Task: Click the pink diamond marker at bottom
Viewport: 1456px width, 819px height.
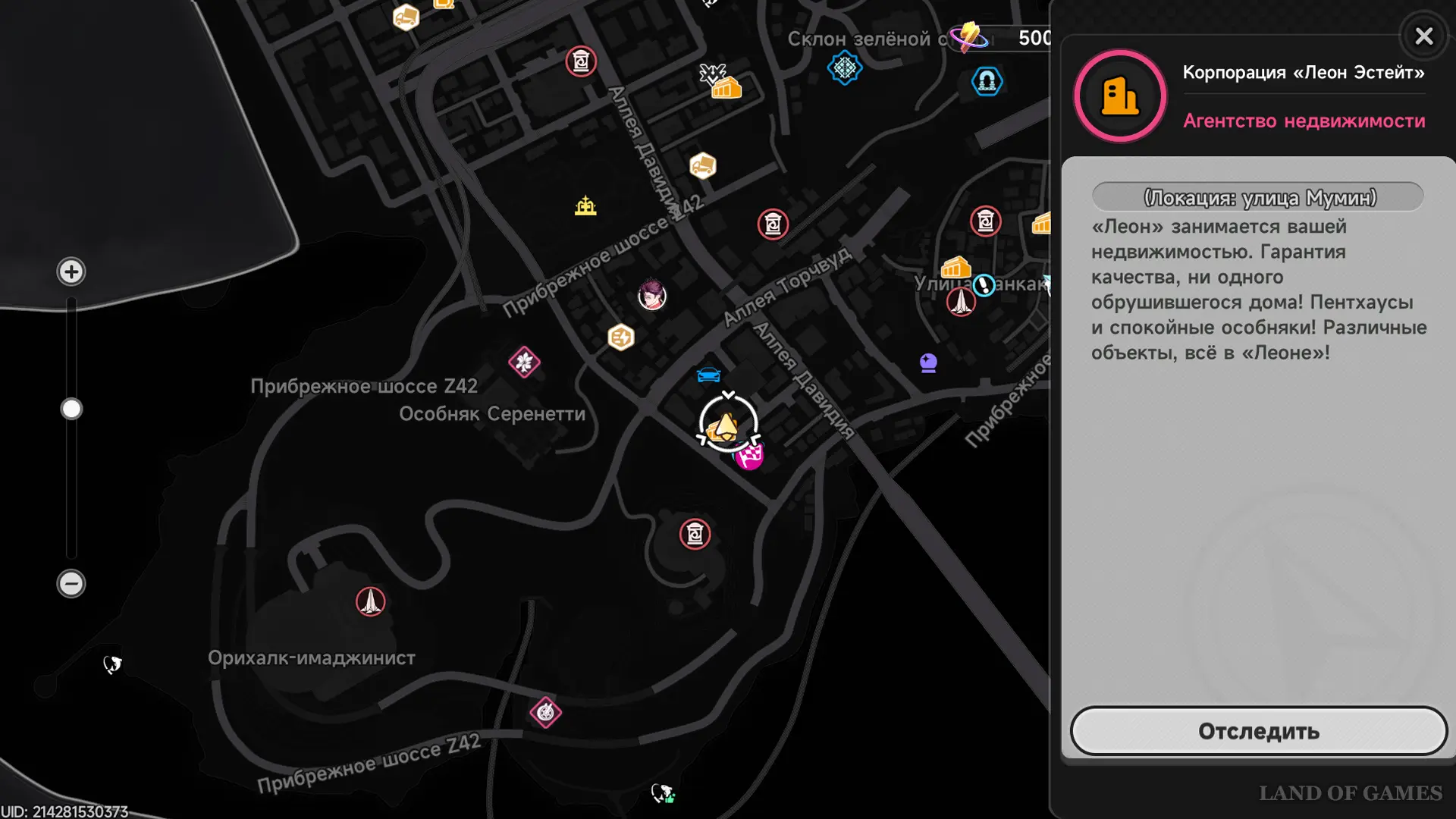Action: point(545,712)
